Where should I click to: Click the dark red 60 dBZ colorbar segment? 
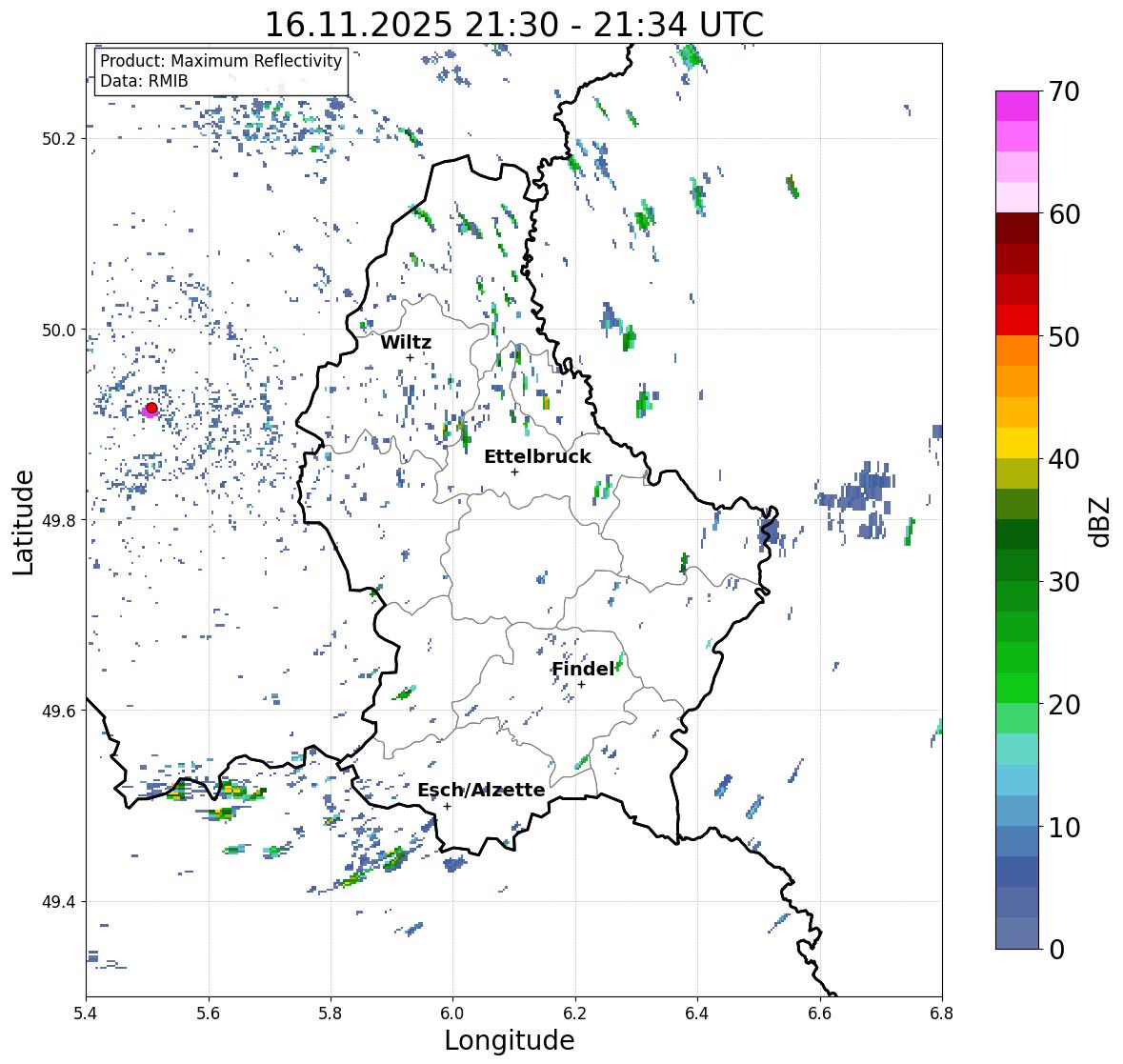pos(1017,229)
